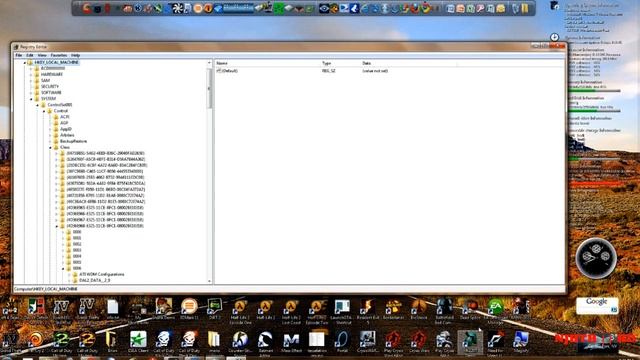This screenshot has height=360, width=640.
Task: Collapse the Class key arrow
Action: pos(51,147)
